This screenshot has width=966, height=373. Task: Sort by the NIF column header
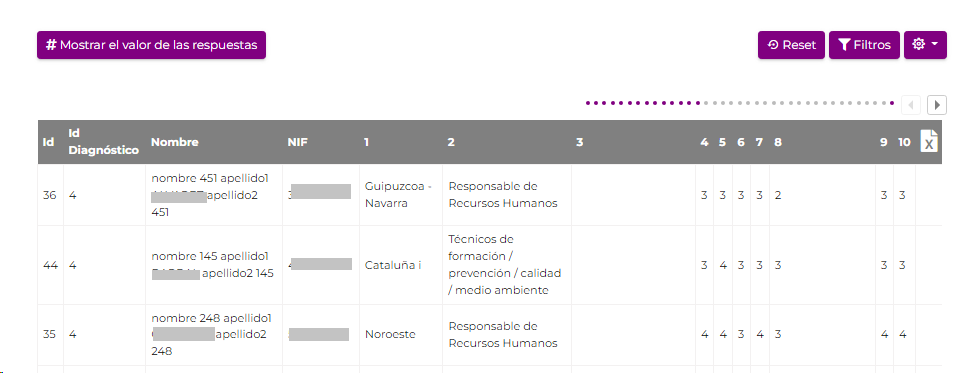pos(298,142)
